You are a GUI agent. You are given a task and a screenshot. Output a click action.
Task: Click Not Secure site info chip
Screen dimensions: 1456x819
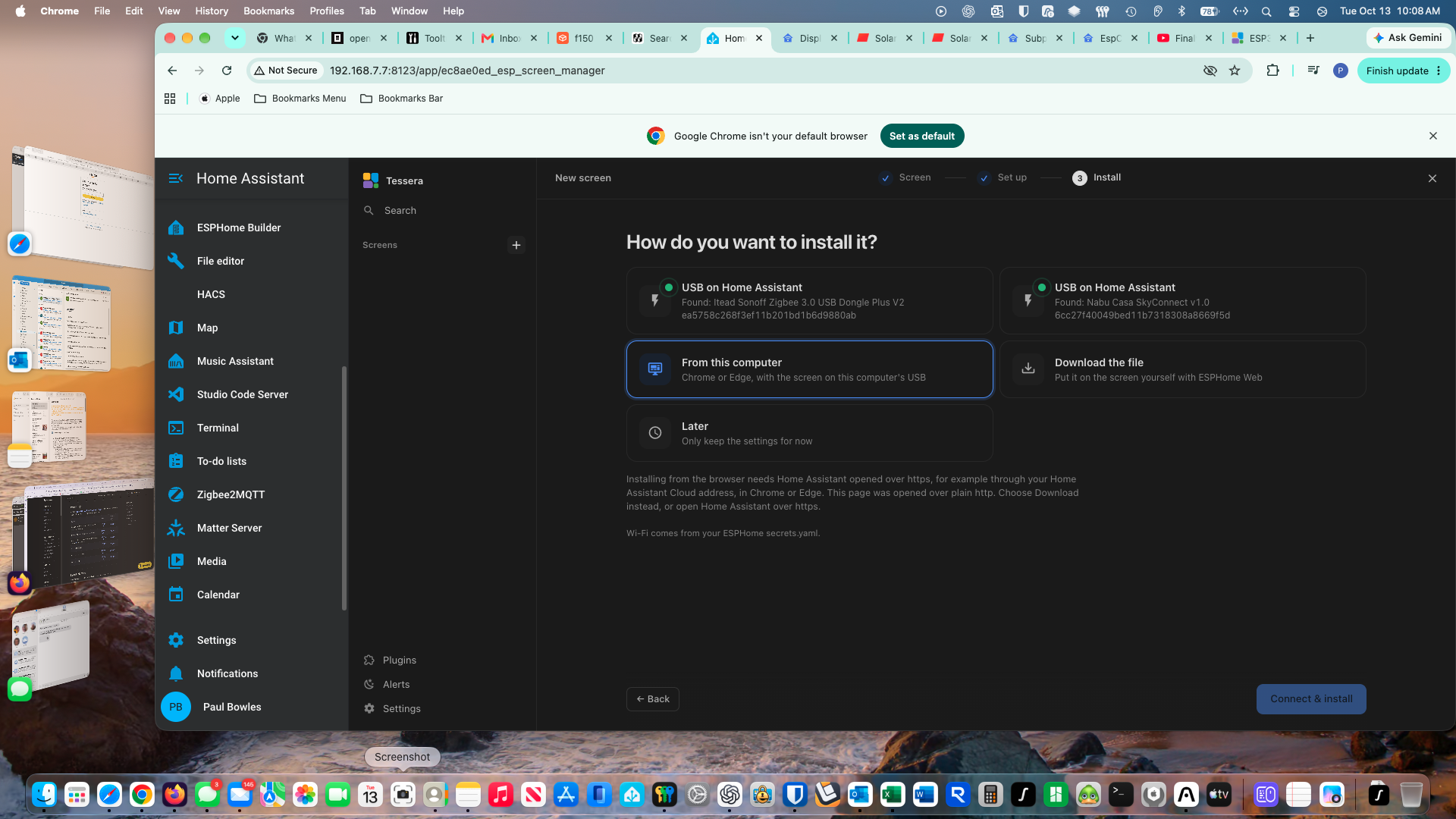[286, 71]
